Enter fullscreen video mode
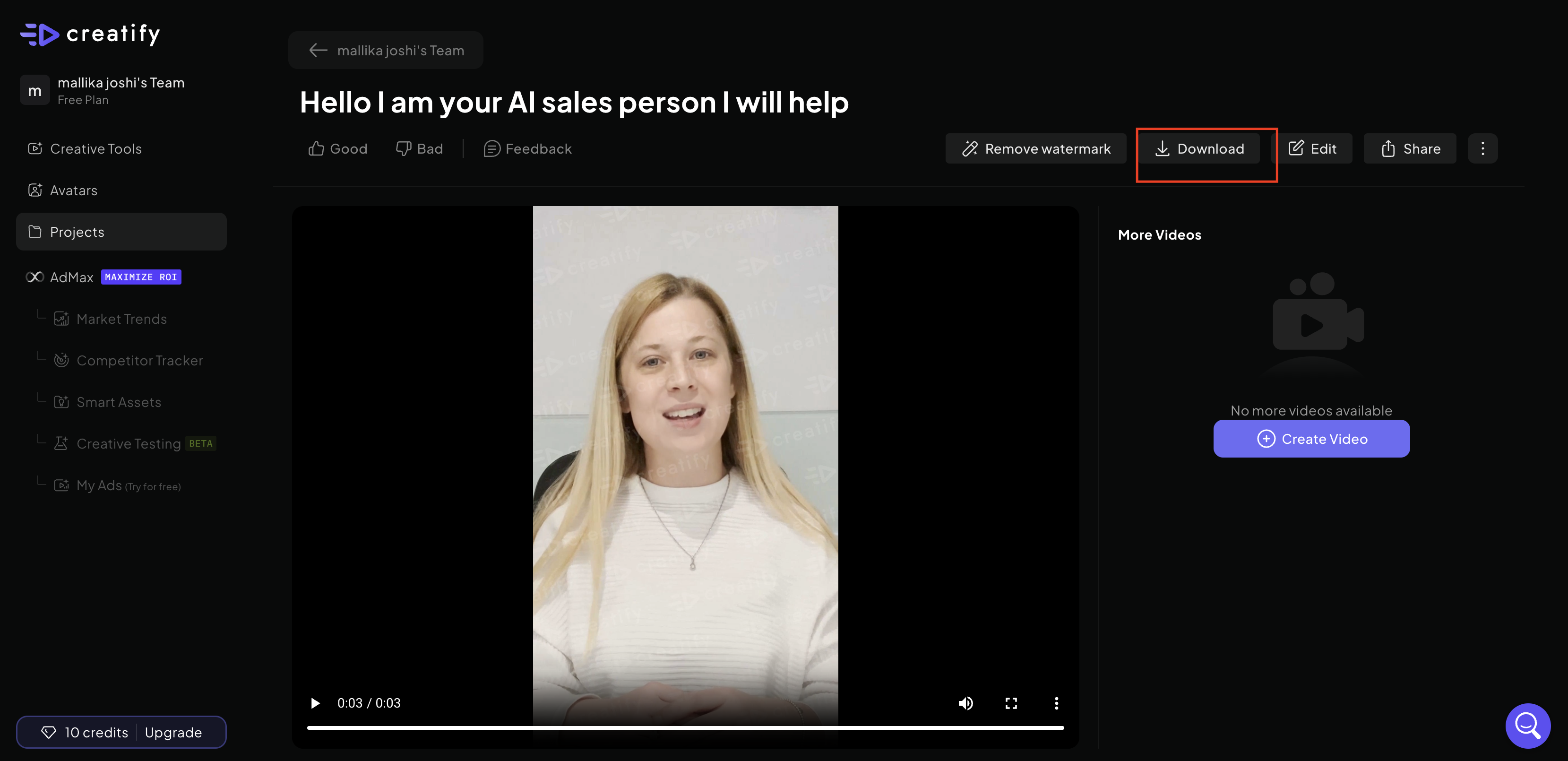The height and width of the screenshot is (761, 1568). pos(1011,703)
